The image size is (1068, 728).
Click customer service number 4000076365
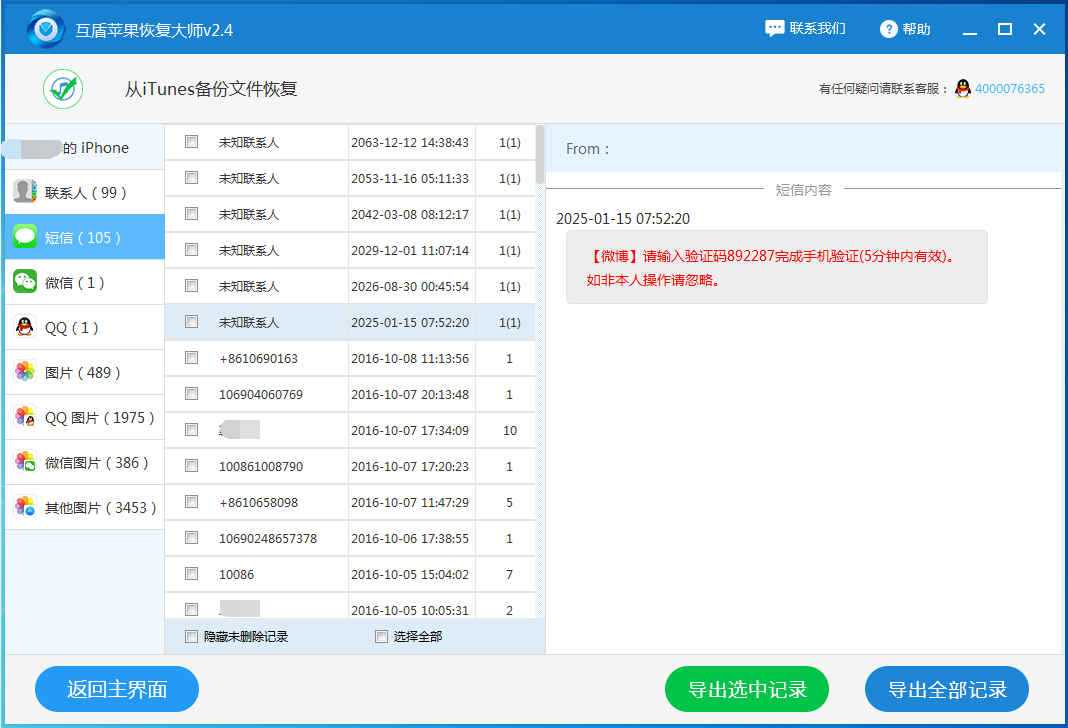[1009, 89]
